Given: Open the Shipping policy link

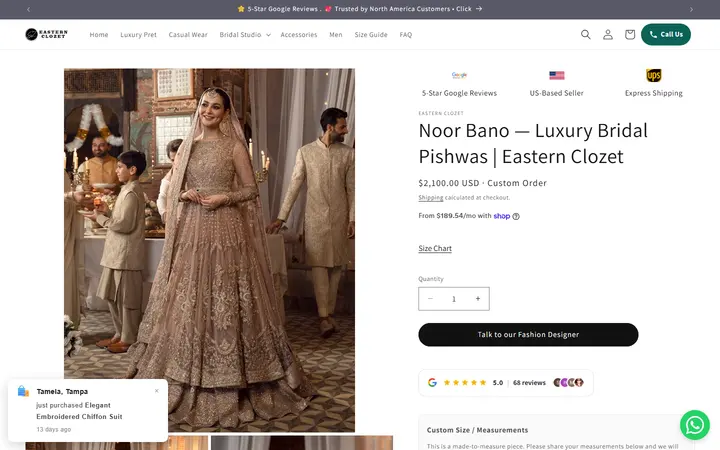Looking at the screenshot, I should point(431,197).
